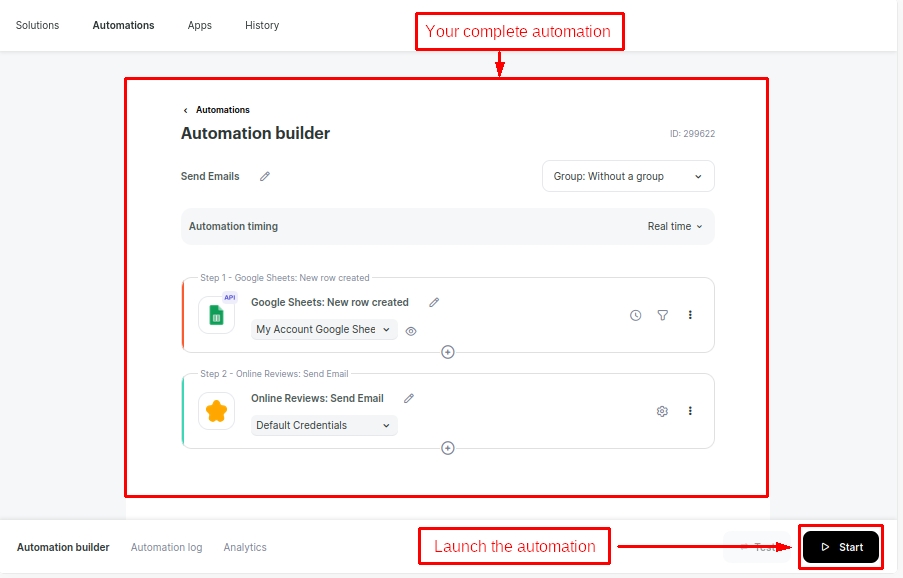This screenshot has height=578, width=903.
Task: Click the clock icon in Step 1
Action: tap(635, 315)
